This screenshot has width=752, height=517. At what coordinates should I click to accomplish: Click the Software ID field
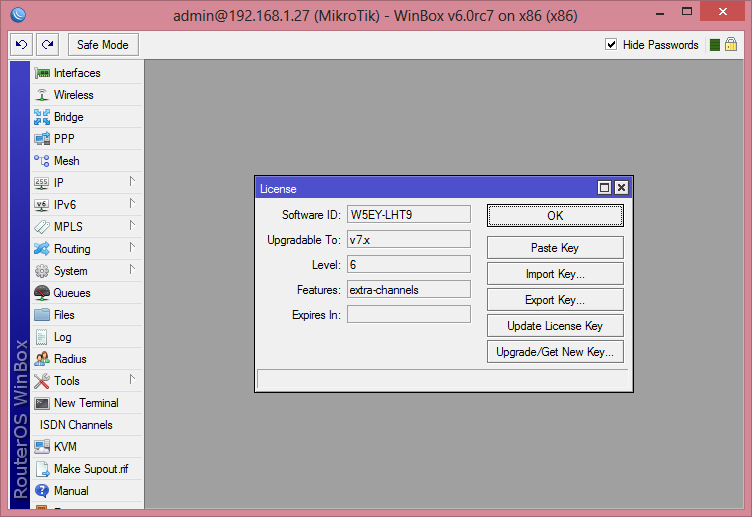(408, 214)
